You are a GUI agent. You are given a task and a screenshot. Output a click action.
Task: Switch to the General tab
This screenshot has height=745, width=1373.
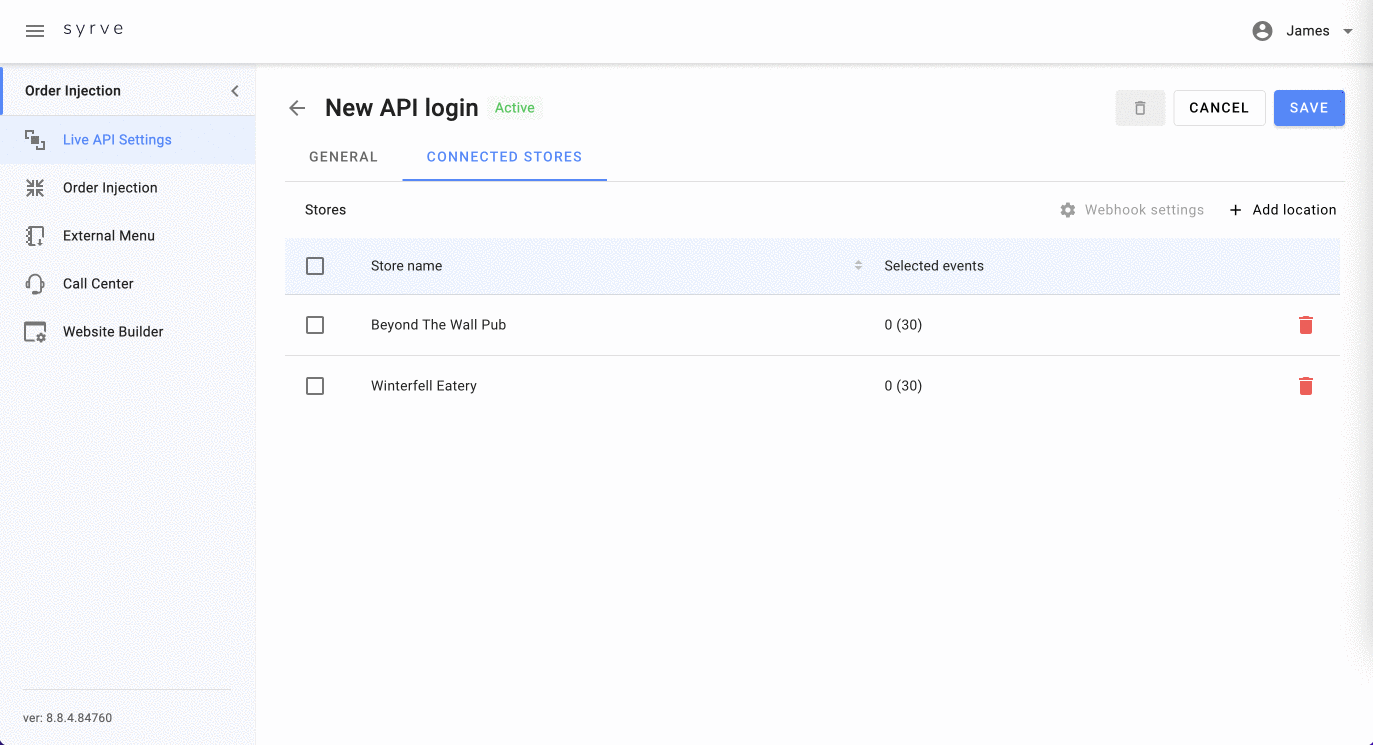tap(343, 157)
